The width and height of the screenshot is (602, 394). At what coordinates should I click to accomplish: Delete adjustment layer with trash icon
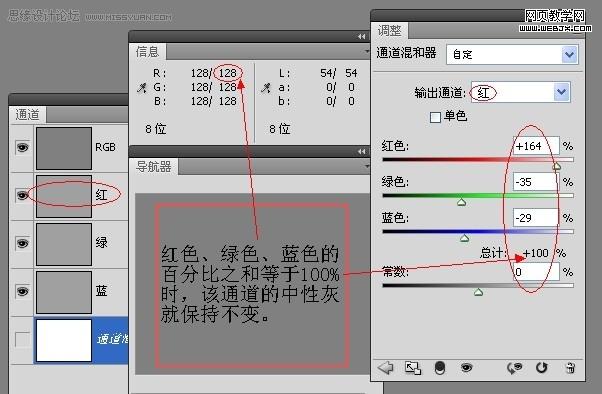[x=571, y=368]
